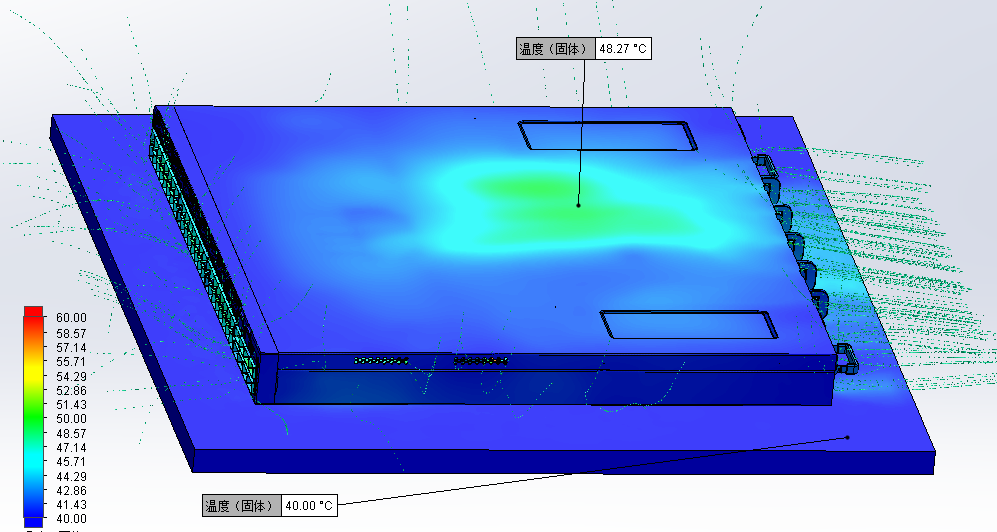Select the connector at the front-right corner
The height and width of the screenshot is (532, 997).
pyautogui.click(x=846, y=358)
